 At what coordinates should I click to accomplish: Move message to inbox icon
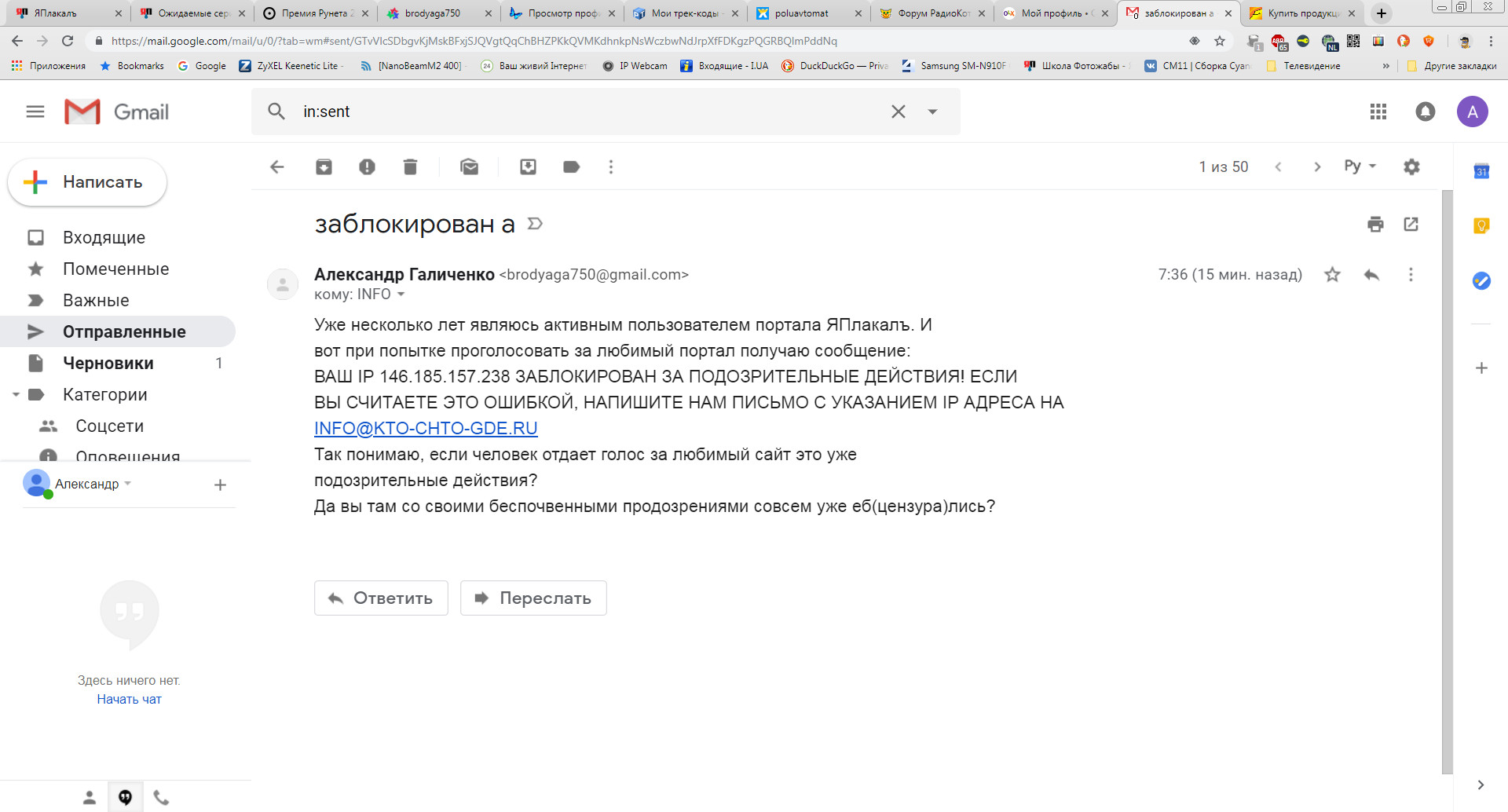point(528,166)
